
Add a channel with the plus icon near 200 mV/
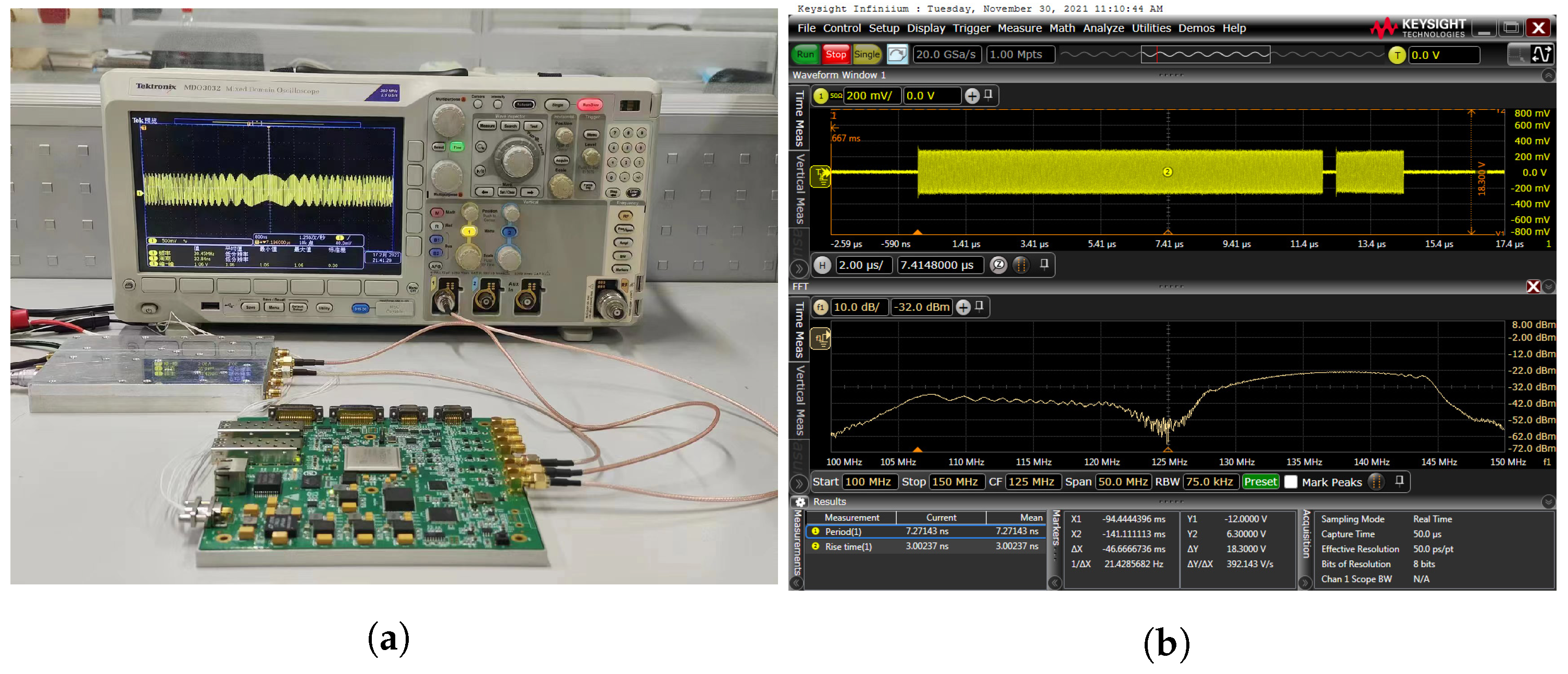(972, 96)
